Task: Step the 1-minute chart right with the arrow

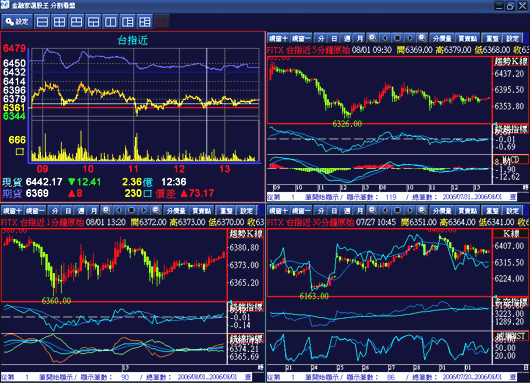Action: (144, 211)
